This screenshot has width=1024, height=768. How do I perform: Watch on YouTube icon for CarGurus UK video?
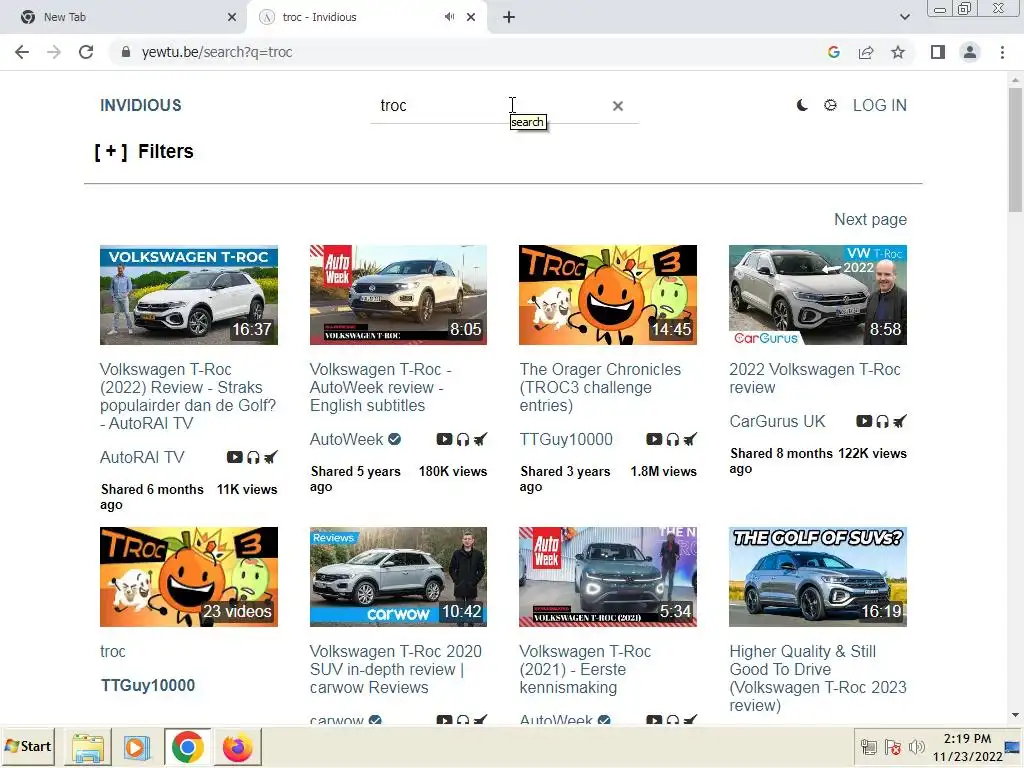tap(864, 421)
